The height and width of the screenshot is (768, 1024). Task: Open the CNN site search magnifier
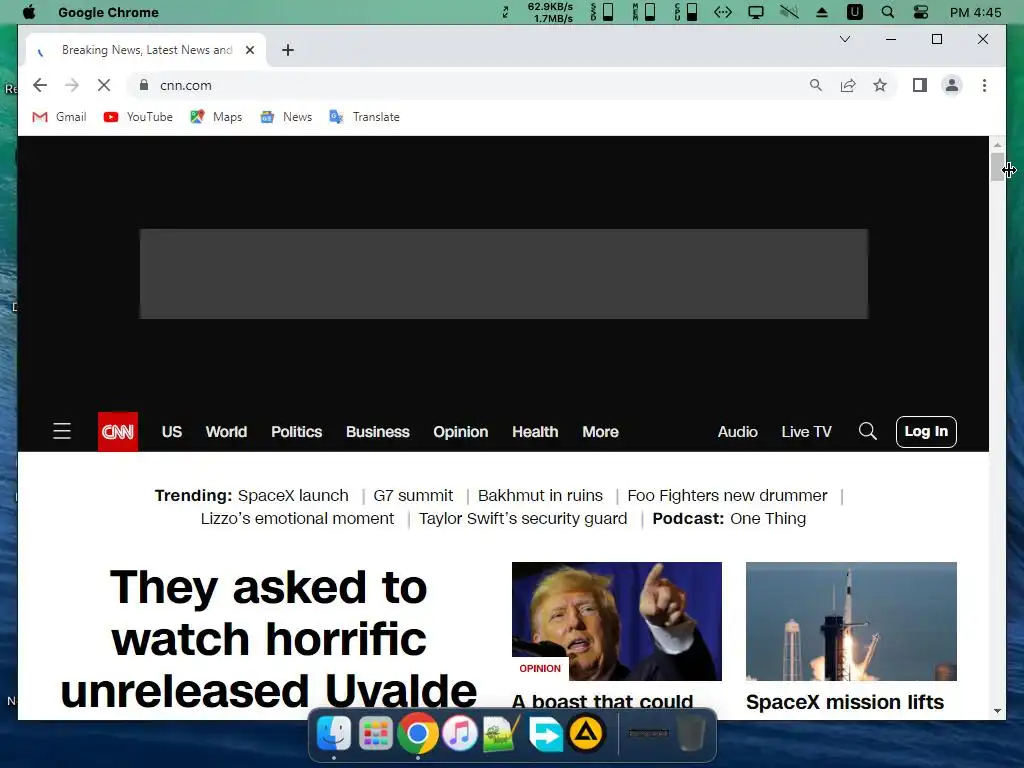point(867,431)
